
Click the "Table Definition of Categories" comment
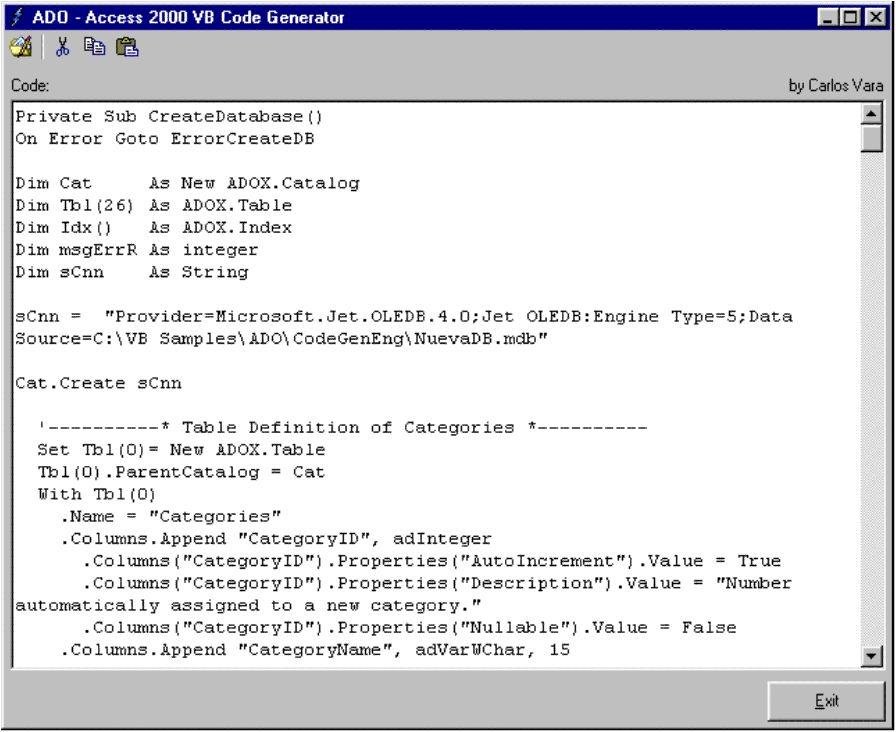(343, 428)
